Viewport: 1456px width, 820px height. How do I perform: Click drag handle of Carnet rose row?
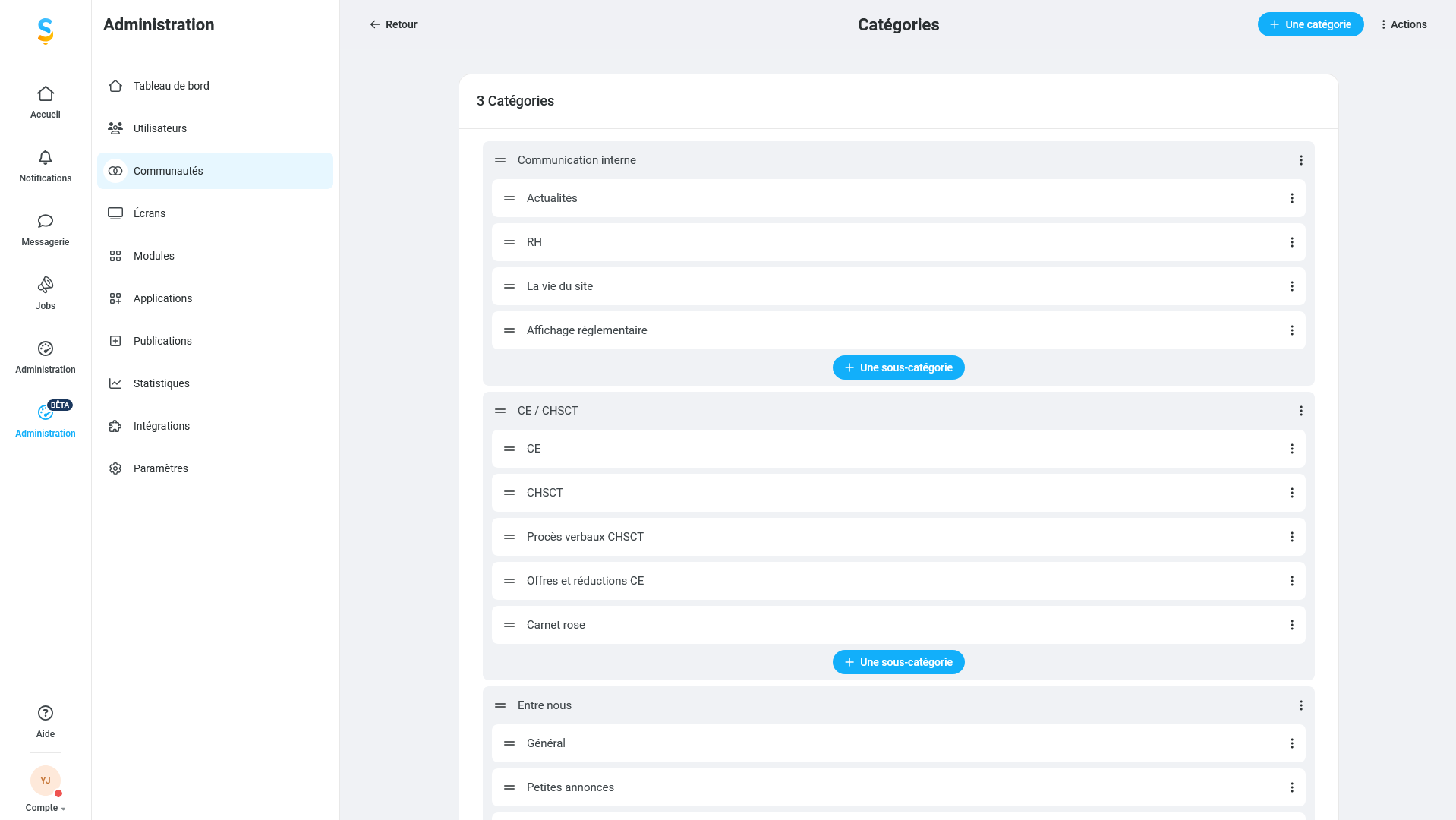[x=509, y=625]
